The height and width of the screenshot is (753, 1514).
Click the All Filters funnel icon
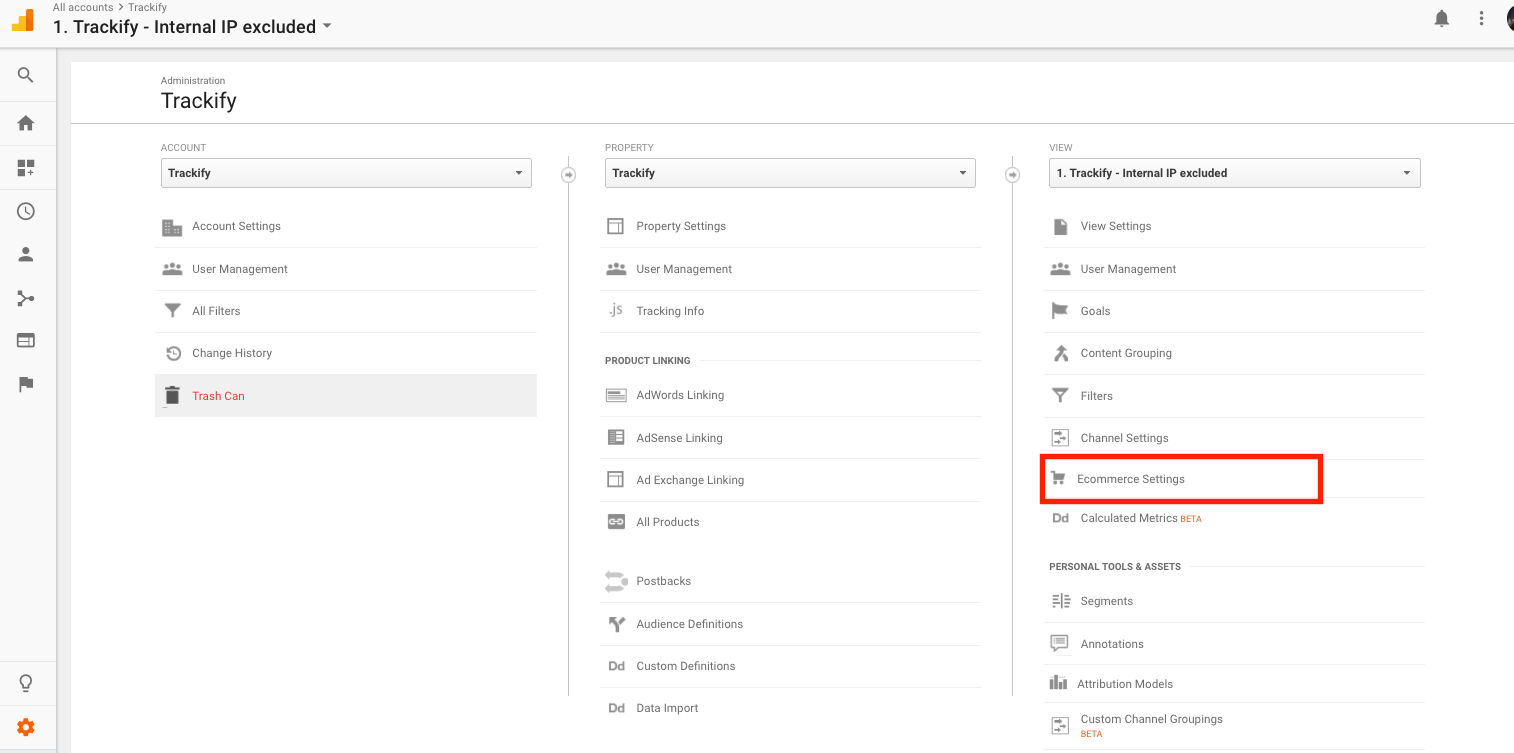click(172, 311)
